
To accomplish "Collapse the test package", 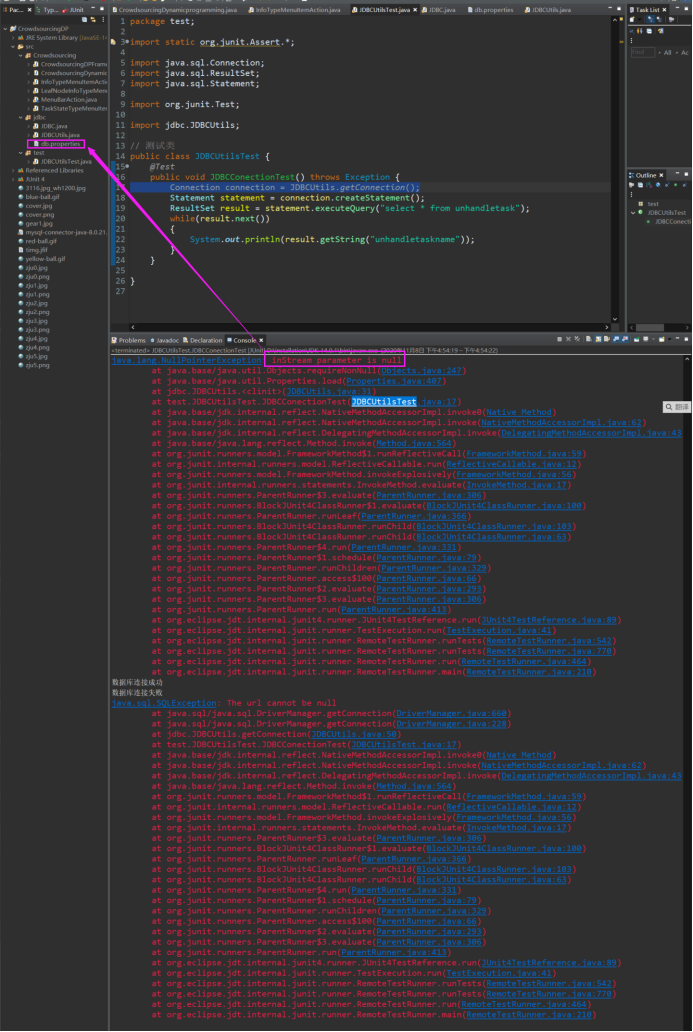I will tap(20, 153).
